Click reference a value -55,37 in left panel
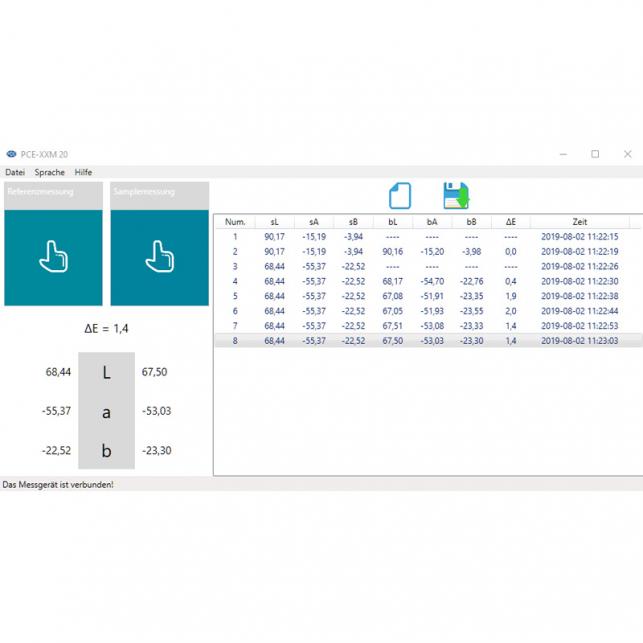 [56, 411]
